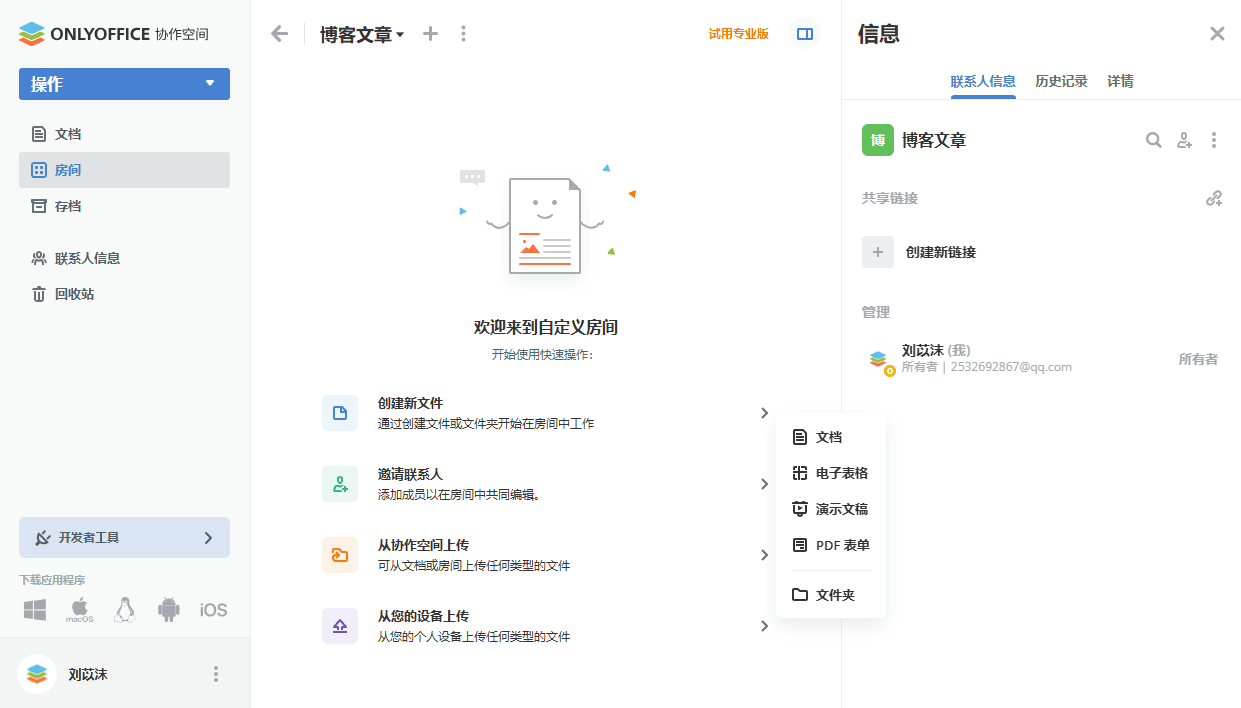This screenshot has height=708, width=1241.
Task: Go back using the left arrow
Action: 279,34
